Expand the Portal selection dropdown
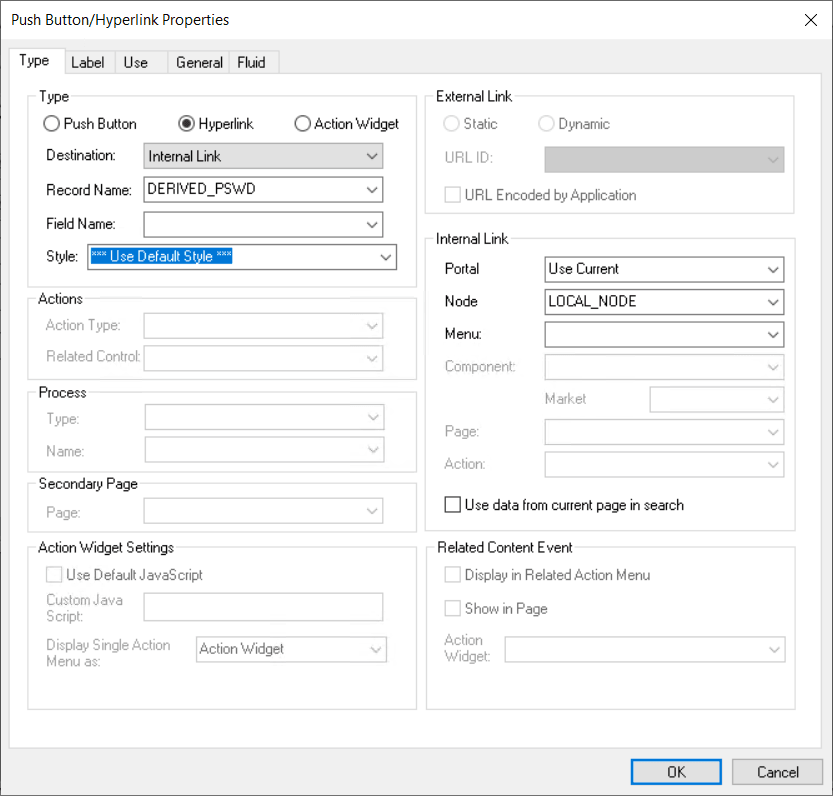Image resolution: width=833 pixels, height=796 pixels. [x=773, y=269]
